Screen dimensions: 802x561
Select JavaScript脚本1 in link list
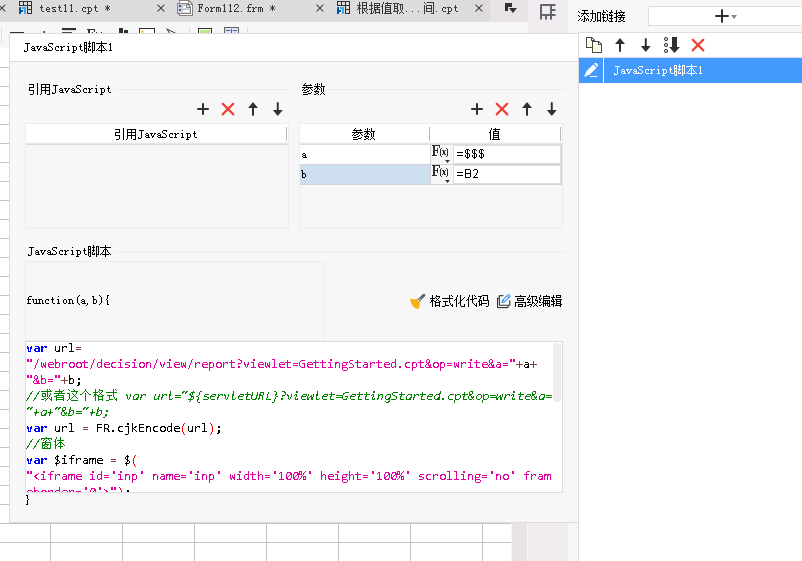703,70
